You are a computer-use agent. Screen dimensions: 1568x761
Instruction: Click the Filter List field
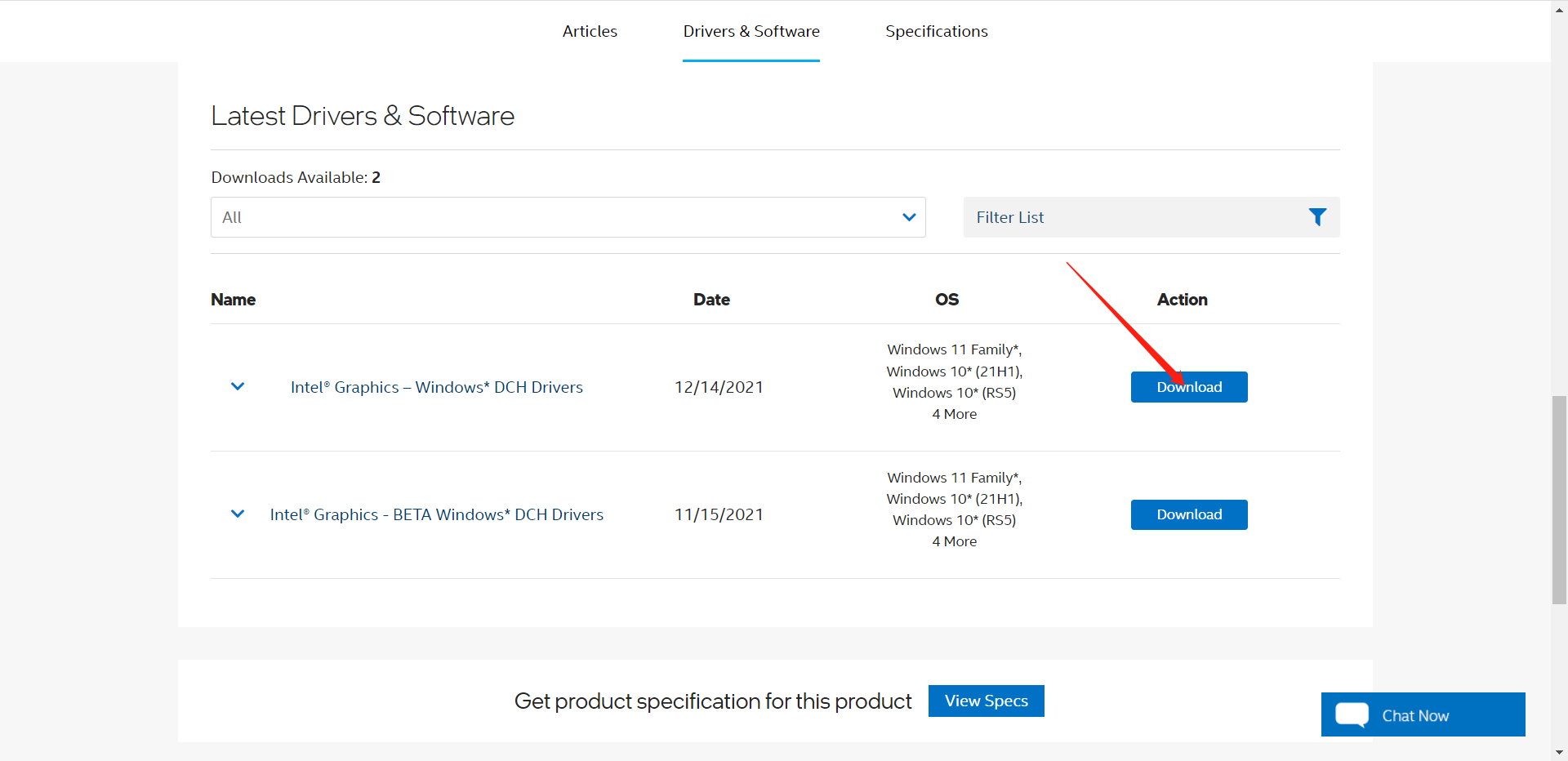pos(1151,217)
